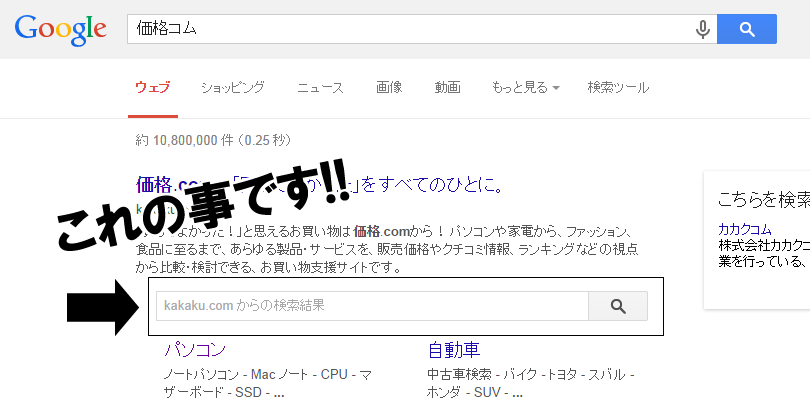Open 検索ツール options
This screenshot has height=400, width=810.
[x=618, y=88]
